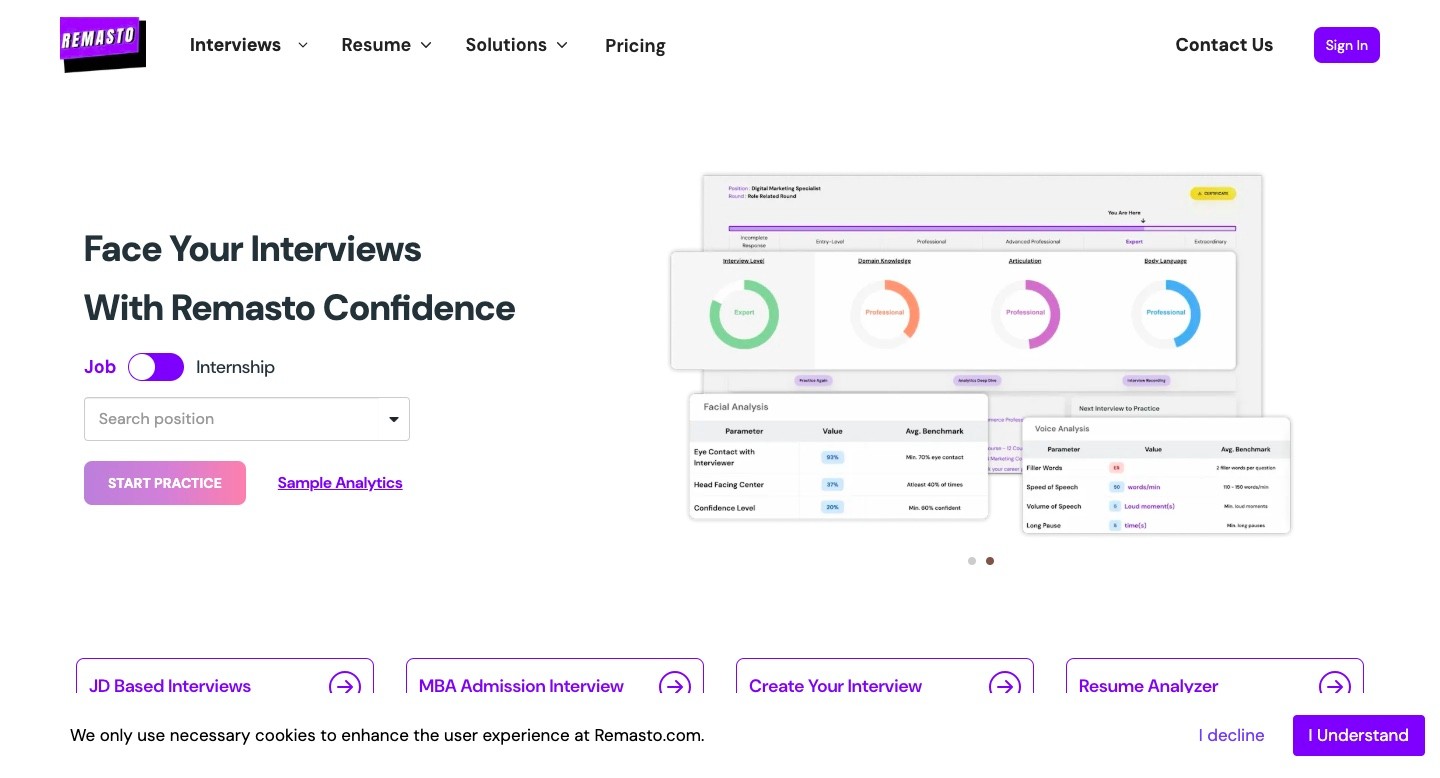Open the MBA Admission Interview card title
Screen dimensions: 1440x778
[521, 686]
